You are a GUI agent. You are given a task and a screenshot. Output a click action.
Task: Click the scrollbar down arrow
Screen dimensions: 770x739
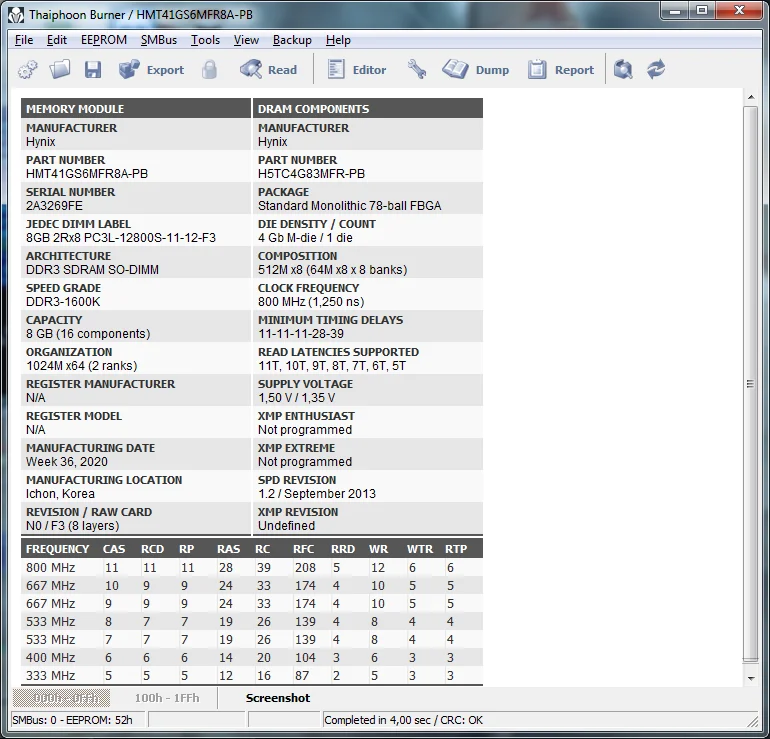[x=751, y=678]
